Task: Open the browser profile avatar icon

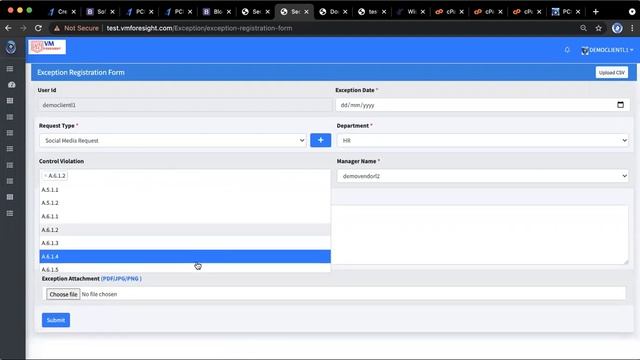Action: 617,28
